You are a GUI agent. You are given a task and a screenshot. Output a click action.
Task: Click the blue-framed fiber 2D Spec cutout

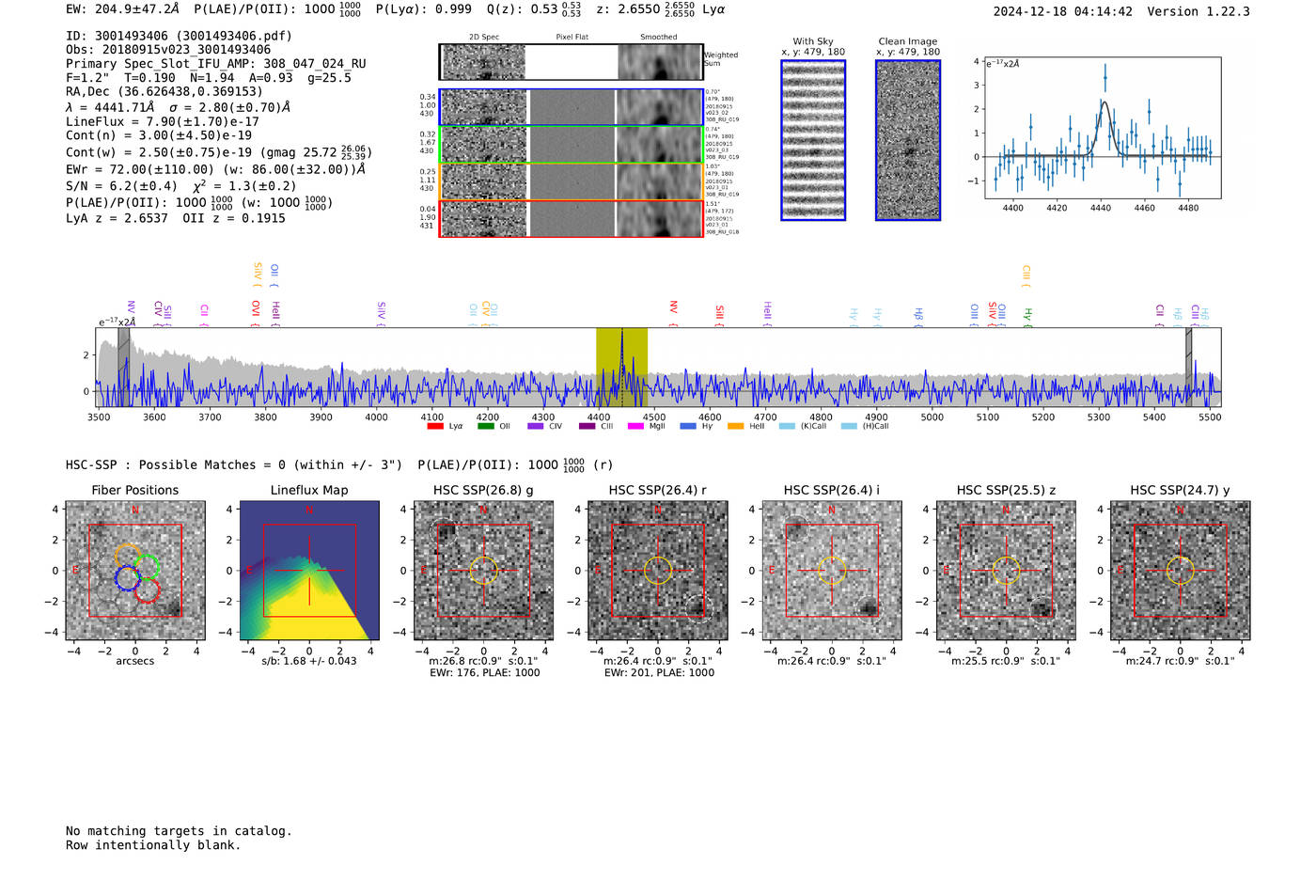coord(484,107)
